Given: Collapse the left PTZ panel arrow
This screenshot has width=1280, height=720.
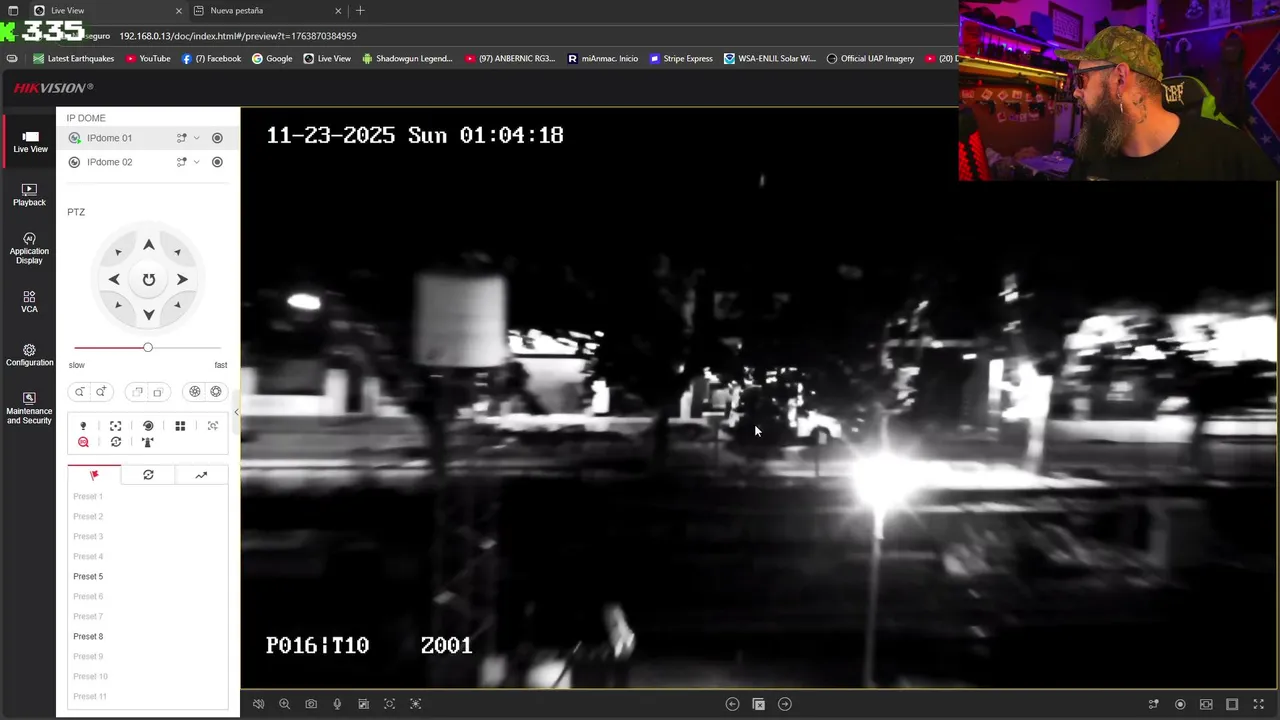Looking at the screenshot, I should [237, 412].
